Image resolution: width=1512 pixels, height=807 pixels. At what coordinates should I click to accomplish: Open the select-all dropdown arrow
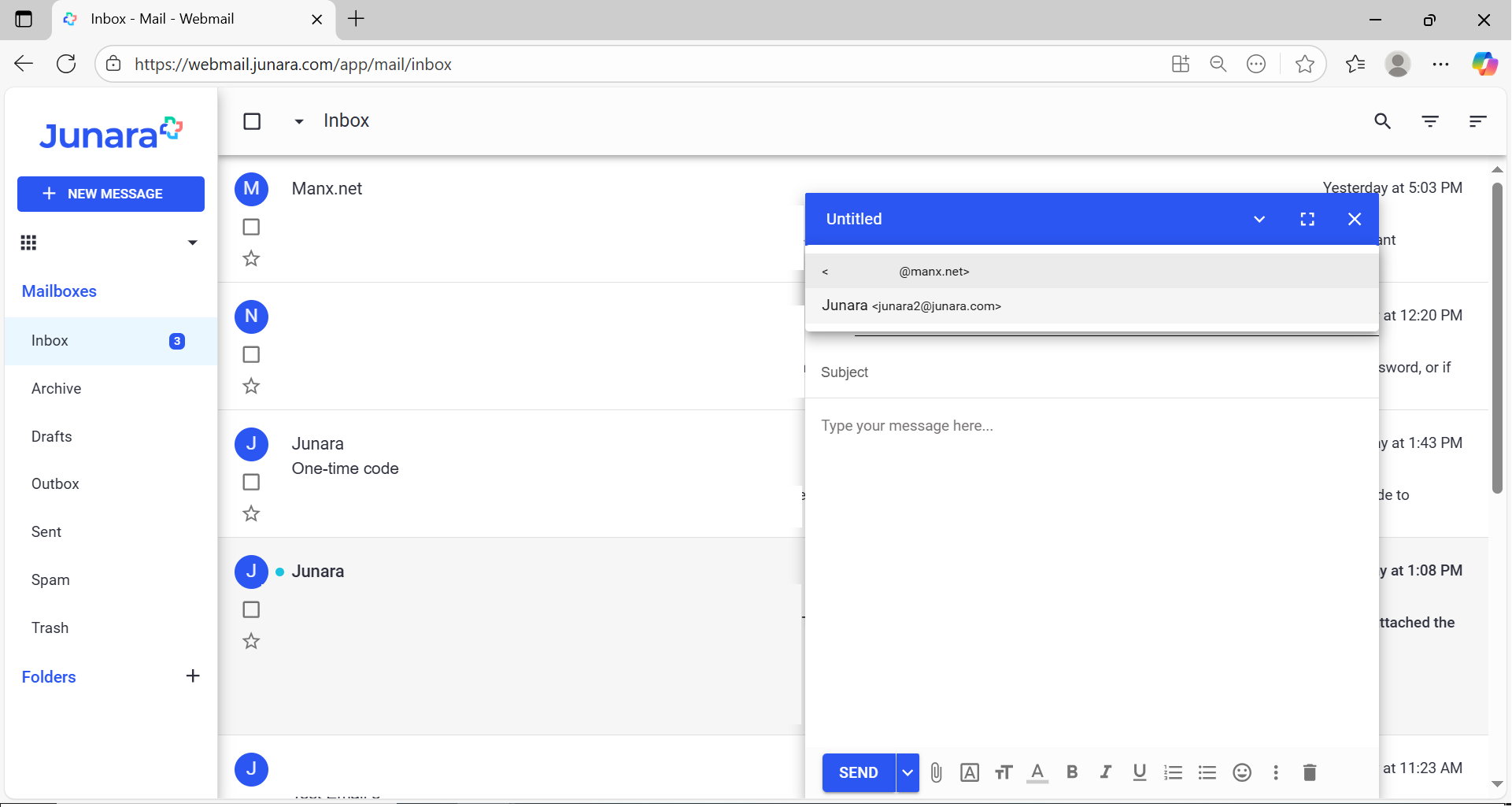point(299,121)
